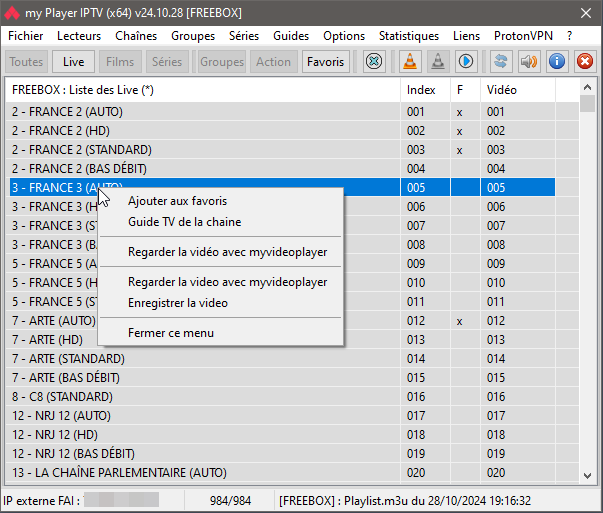
Task: Click the Films filter button
Action: coord(120,62)
